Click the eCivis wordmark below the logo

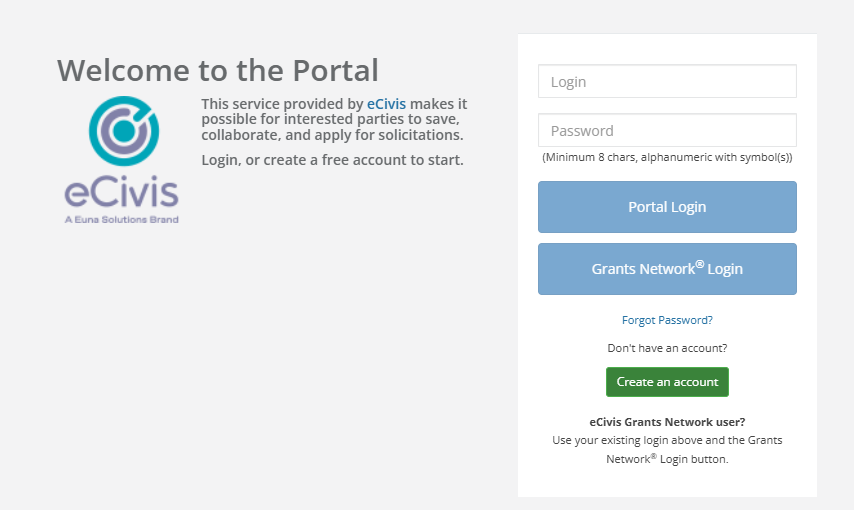(121, 192)
